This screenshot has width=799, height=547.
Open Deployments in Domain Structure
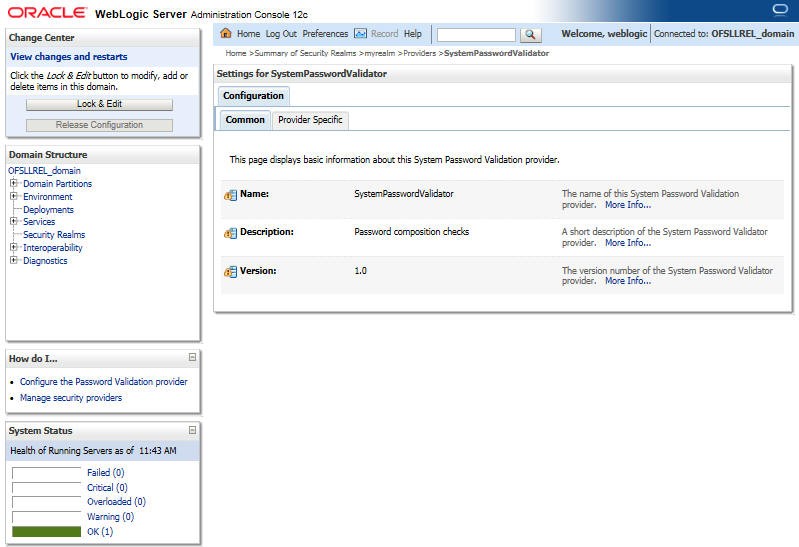pos(48,210)
